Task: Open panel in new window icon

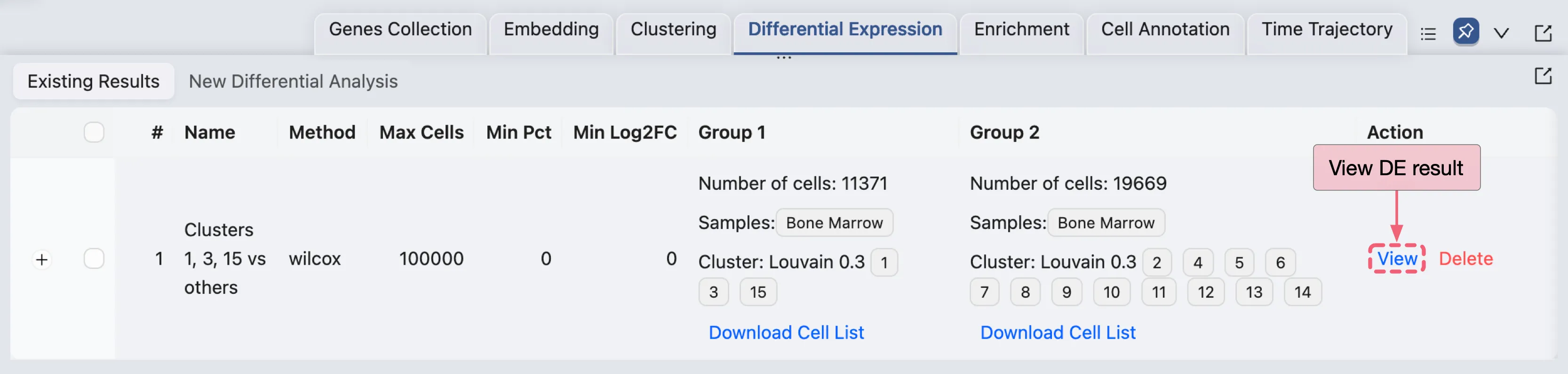Action: tap(1543, 33)
